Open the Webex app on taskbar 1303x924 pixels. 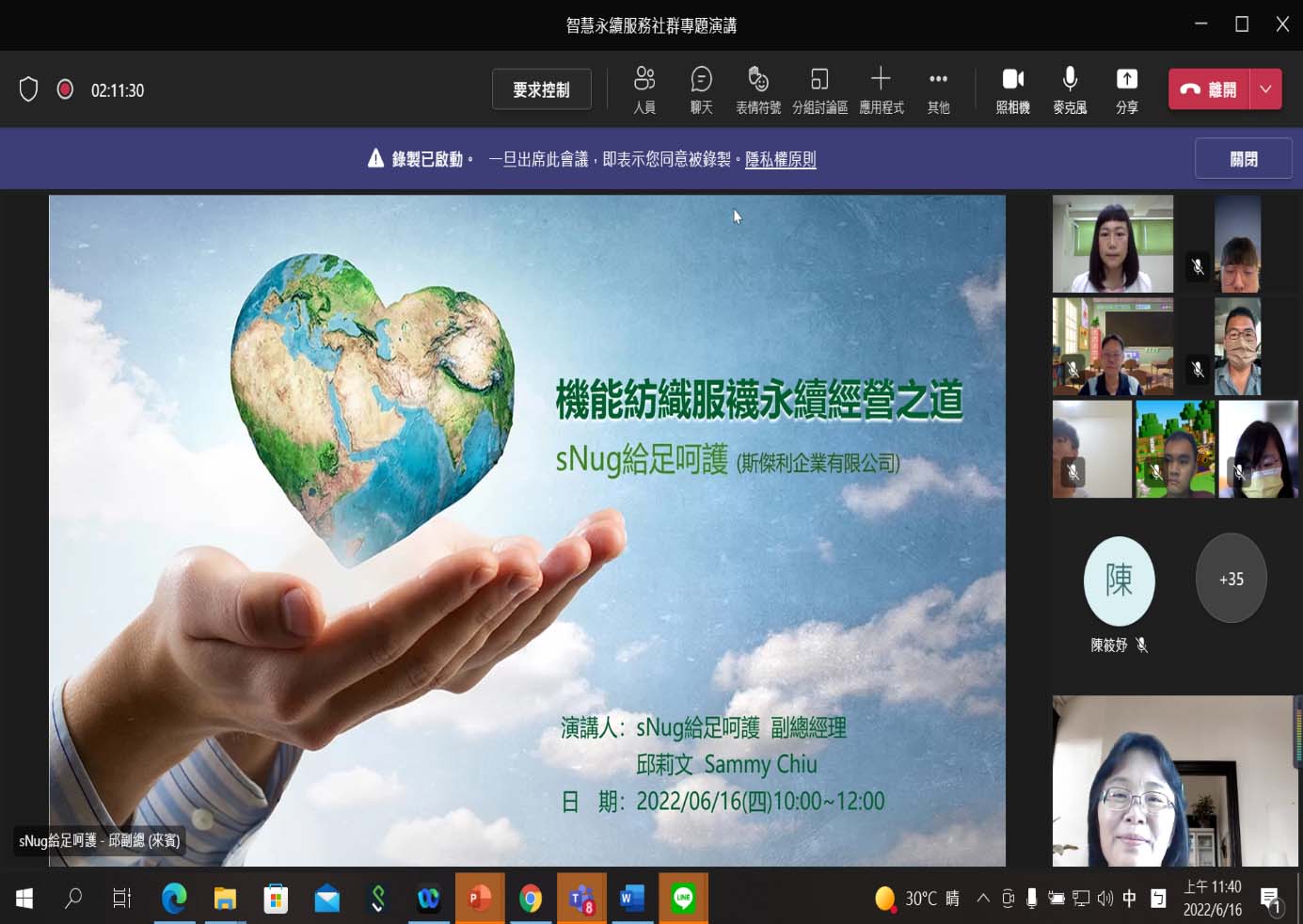(428, 899)
